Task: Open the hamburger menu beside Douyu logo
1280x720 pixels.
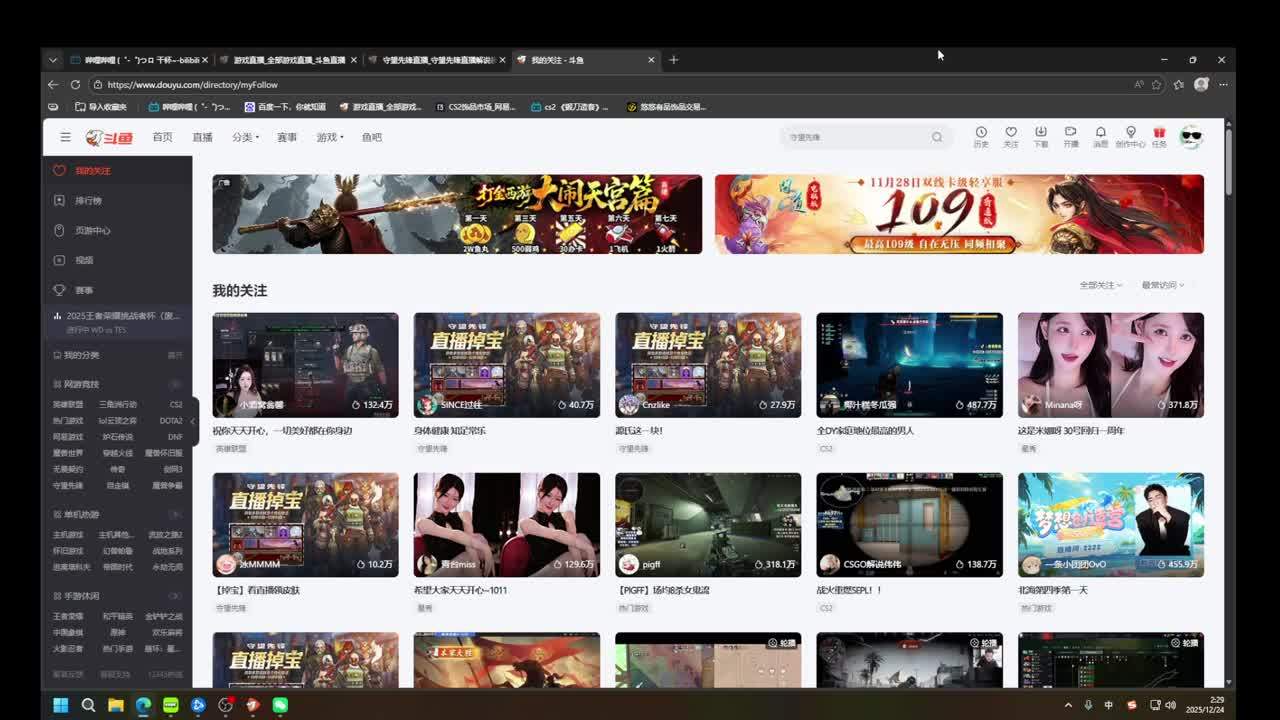Action: (65, 137)
